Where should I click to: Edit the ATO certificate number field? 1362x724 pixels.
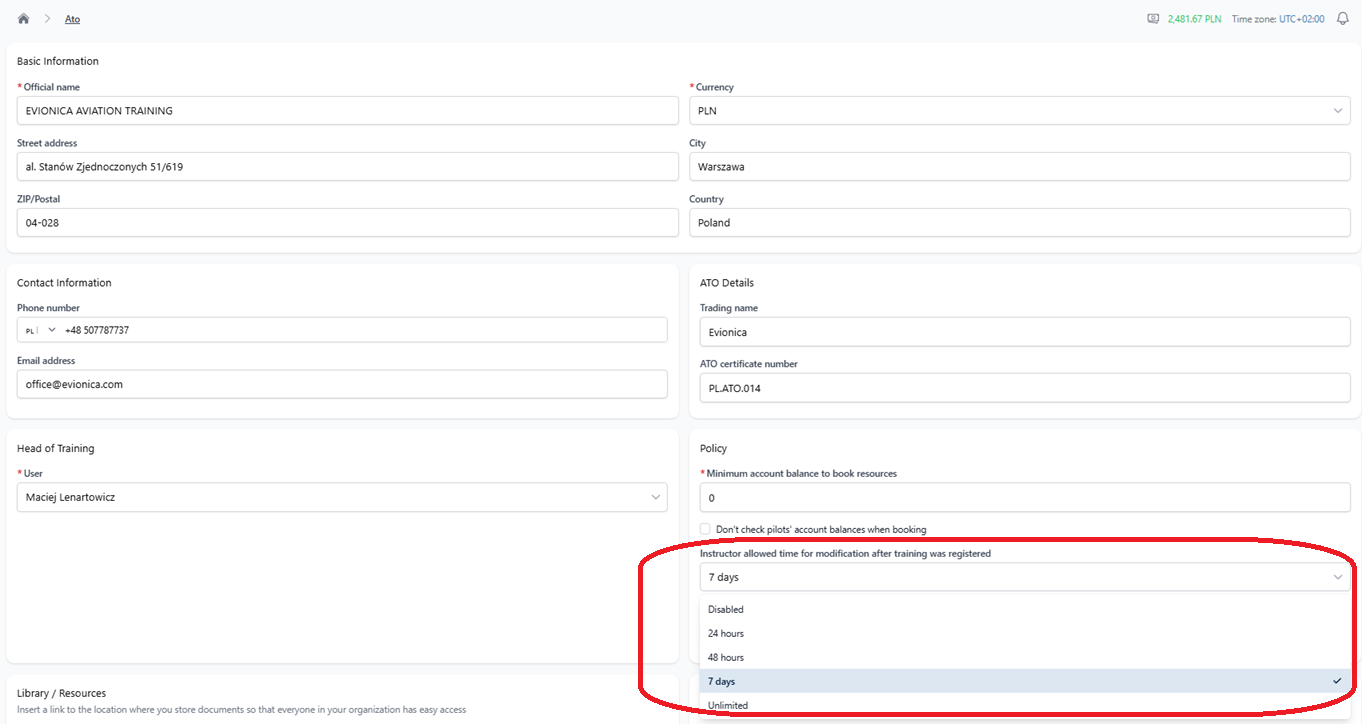1025,388
